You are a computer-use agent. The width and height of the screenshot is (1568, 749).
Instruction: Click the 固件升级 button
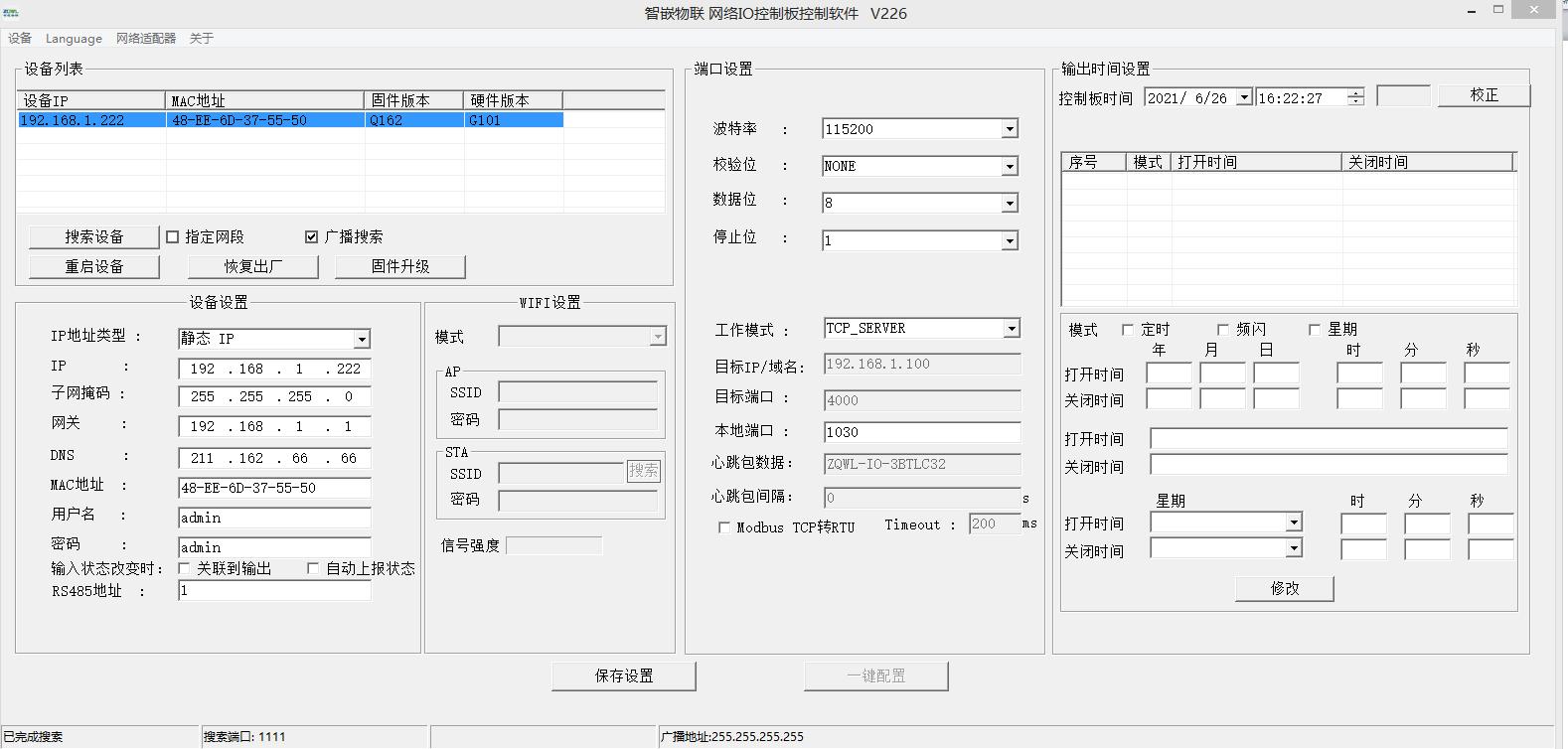[x=400, y=266]
